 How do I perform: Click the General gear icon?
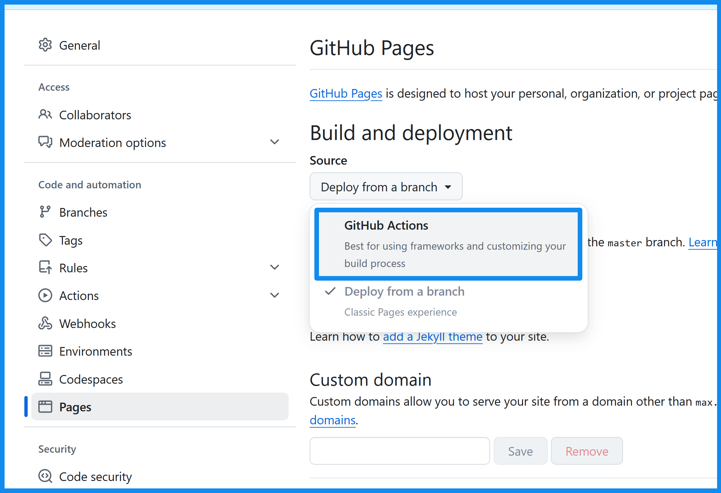coord(45,45)
